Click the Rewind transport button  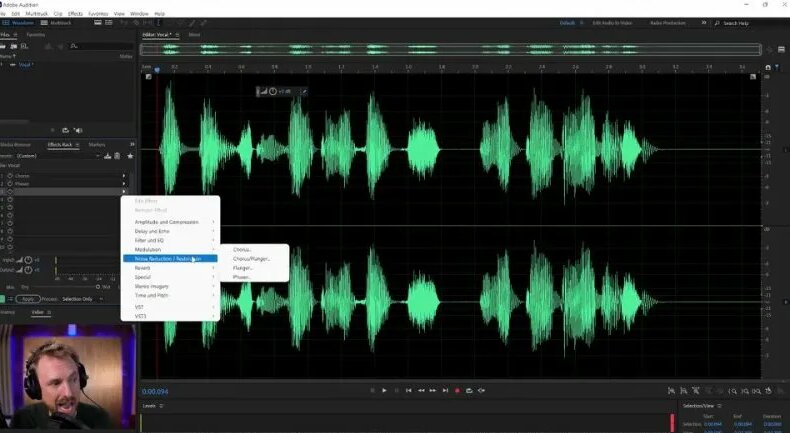coord(421,390)
